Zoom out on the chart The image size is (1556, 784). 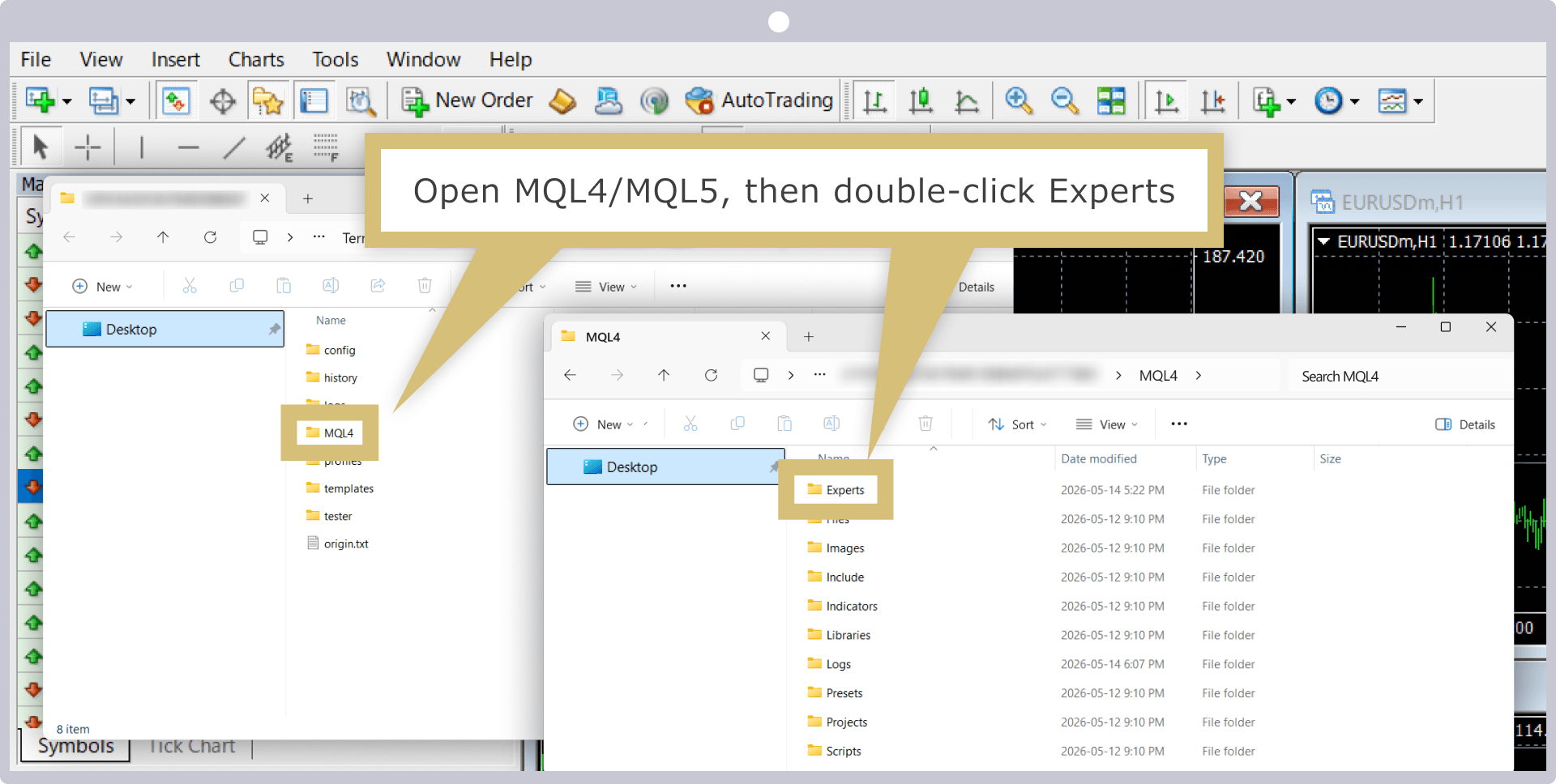pos(1065,100)
